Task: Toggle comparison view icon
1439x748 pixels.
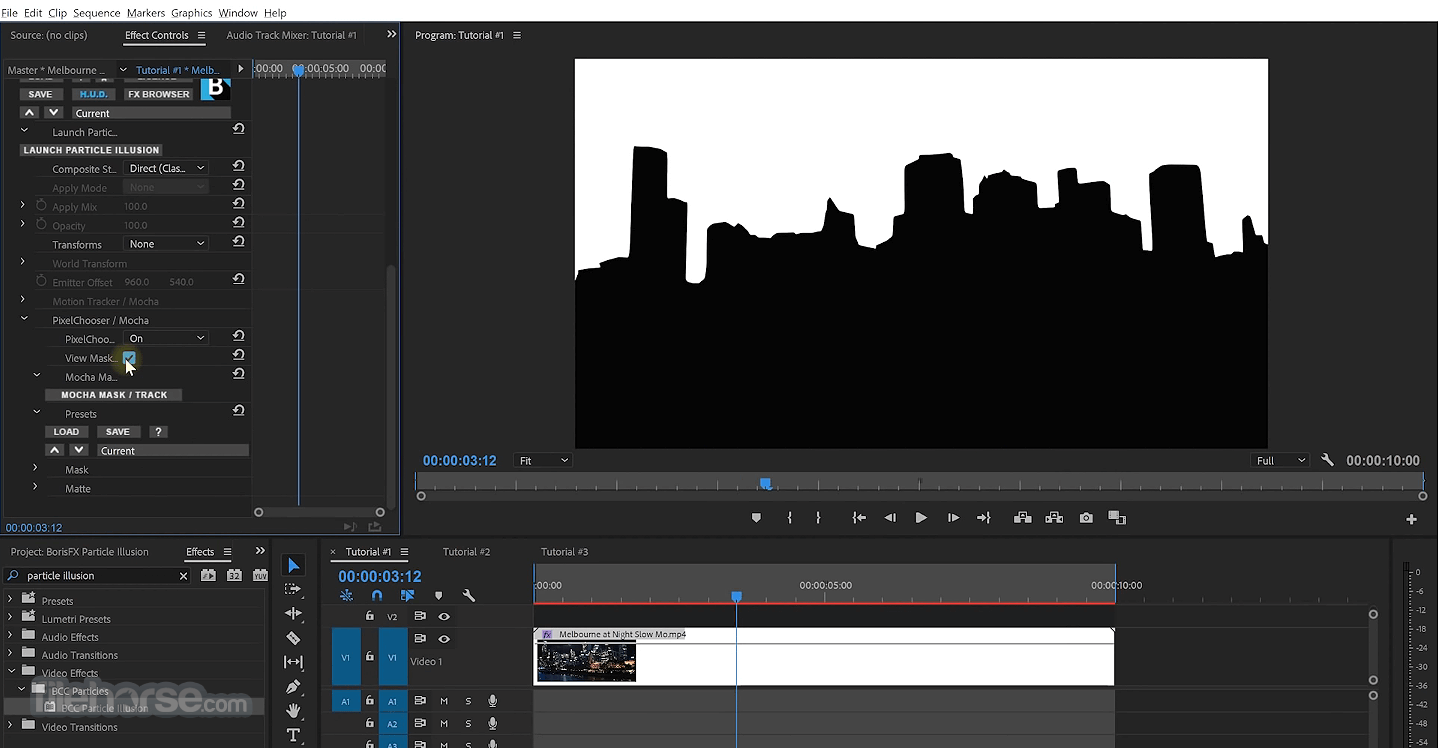Action: [1117, 518]
